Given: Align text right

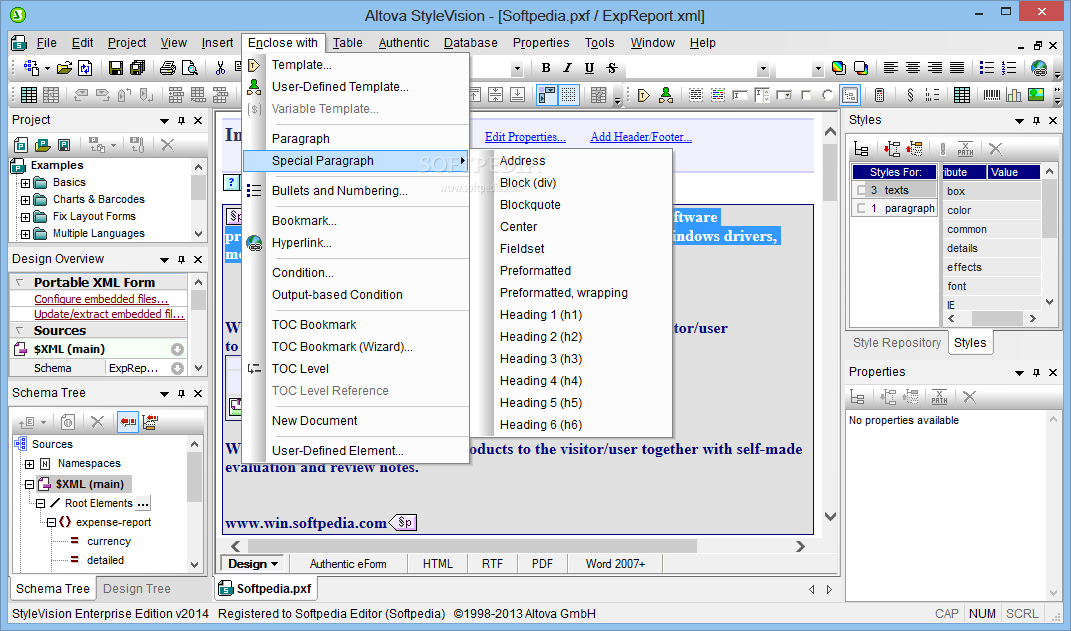Looking at the screenshot, I should point(934,68).
